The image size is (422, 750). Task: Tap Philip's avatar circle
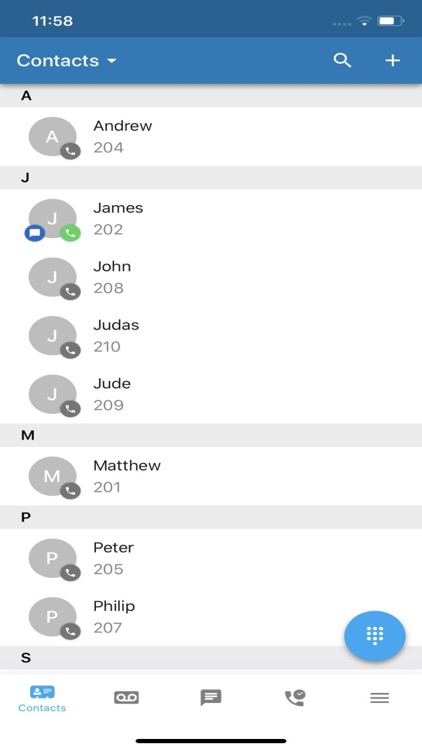click(53, 617)
